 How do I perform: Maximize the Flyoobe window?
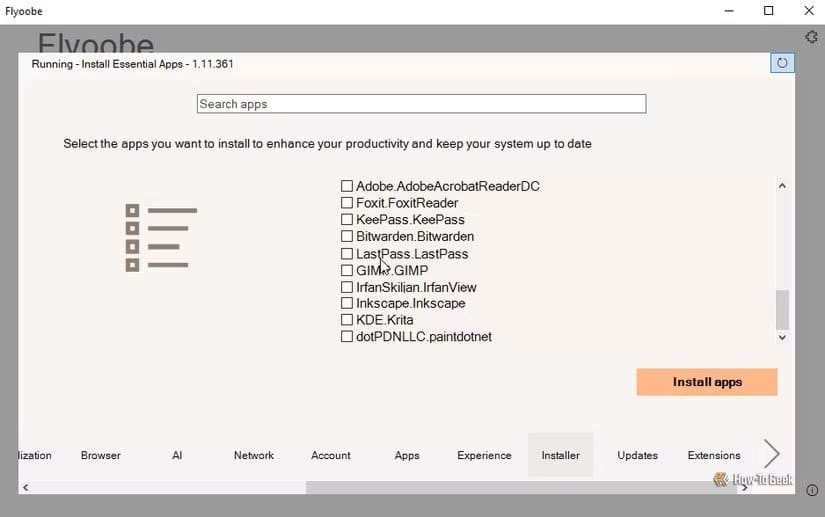point(769,11)
